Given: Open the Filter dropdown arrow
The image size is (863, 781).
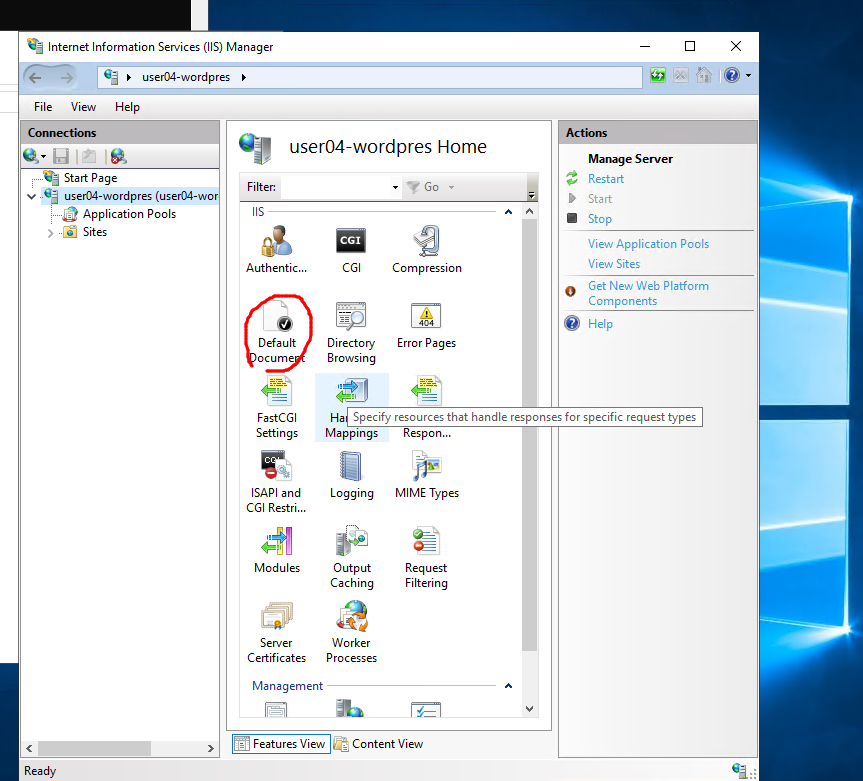Looking at the screenshot, I should [x=395, y=187].
